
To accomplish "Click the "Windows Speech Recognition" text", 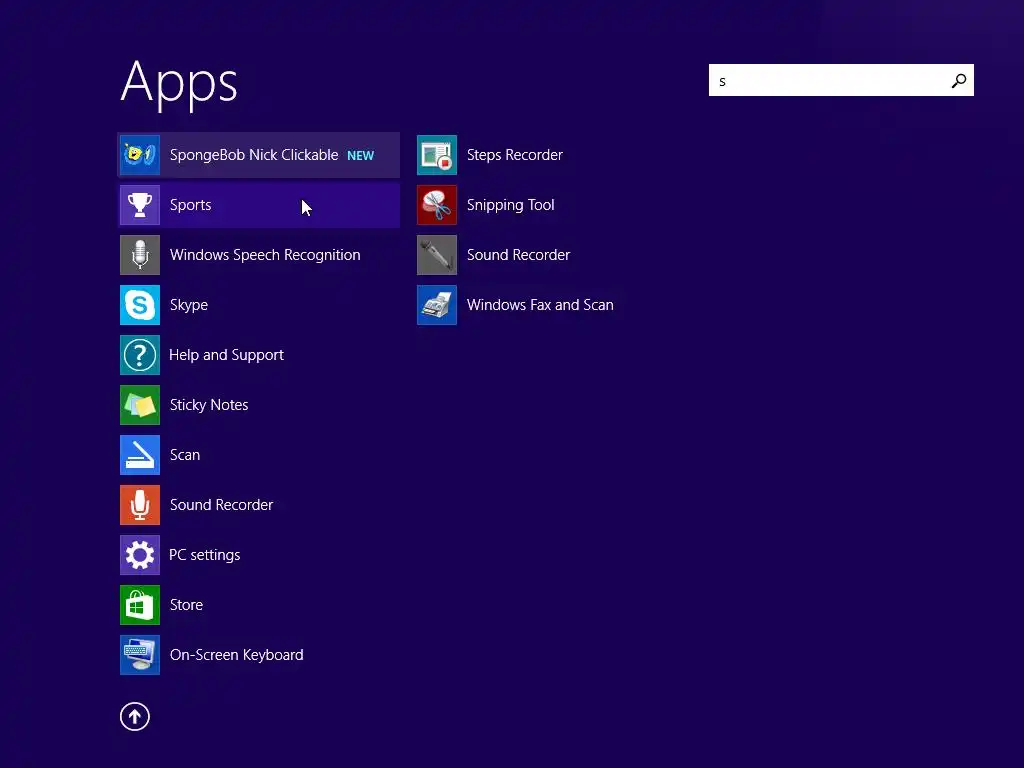I will tap(265, 255).
